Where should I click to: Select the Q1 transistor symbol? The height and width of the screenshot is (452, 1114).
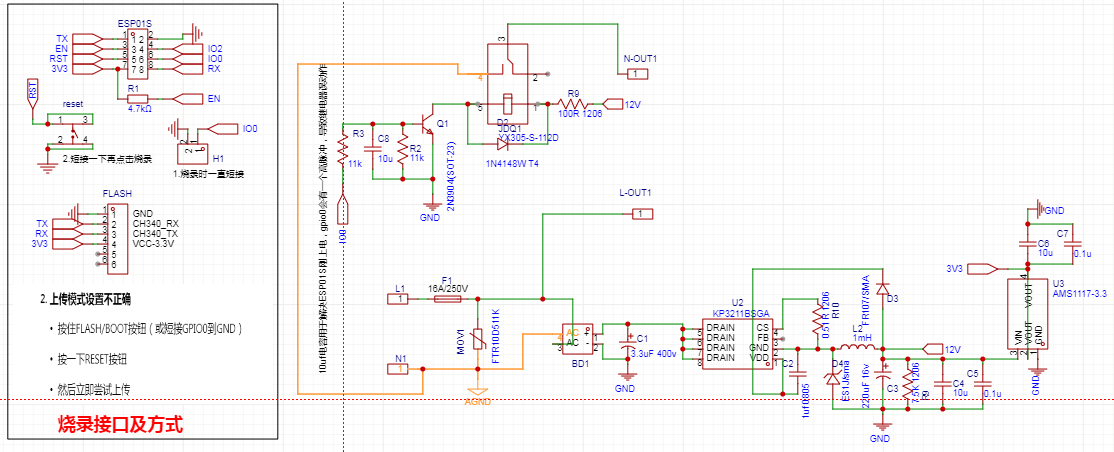tap(426, 124)
